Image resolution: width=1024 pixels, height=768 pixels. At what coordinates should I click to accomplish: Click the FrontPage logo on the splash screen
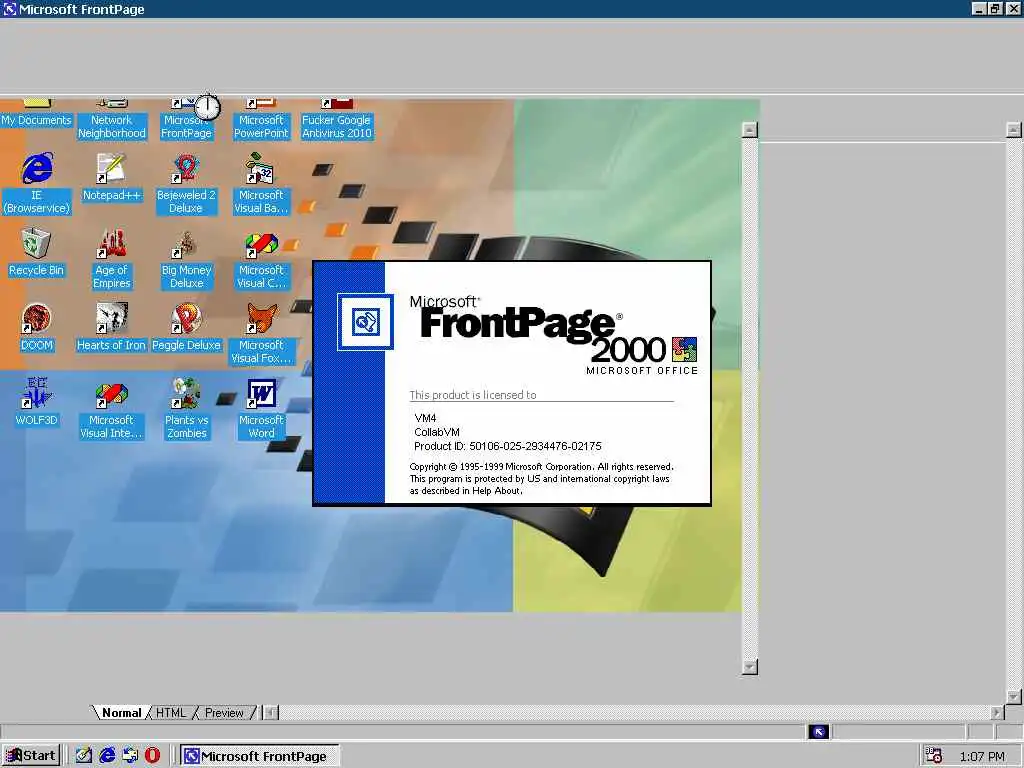click(x=366, y=322)
